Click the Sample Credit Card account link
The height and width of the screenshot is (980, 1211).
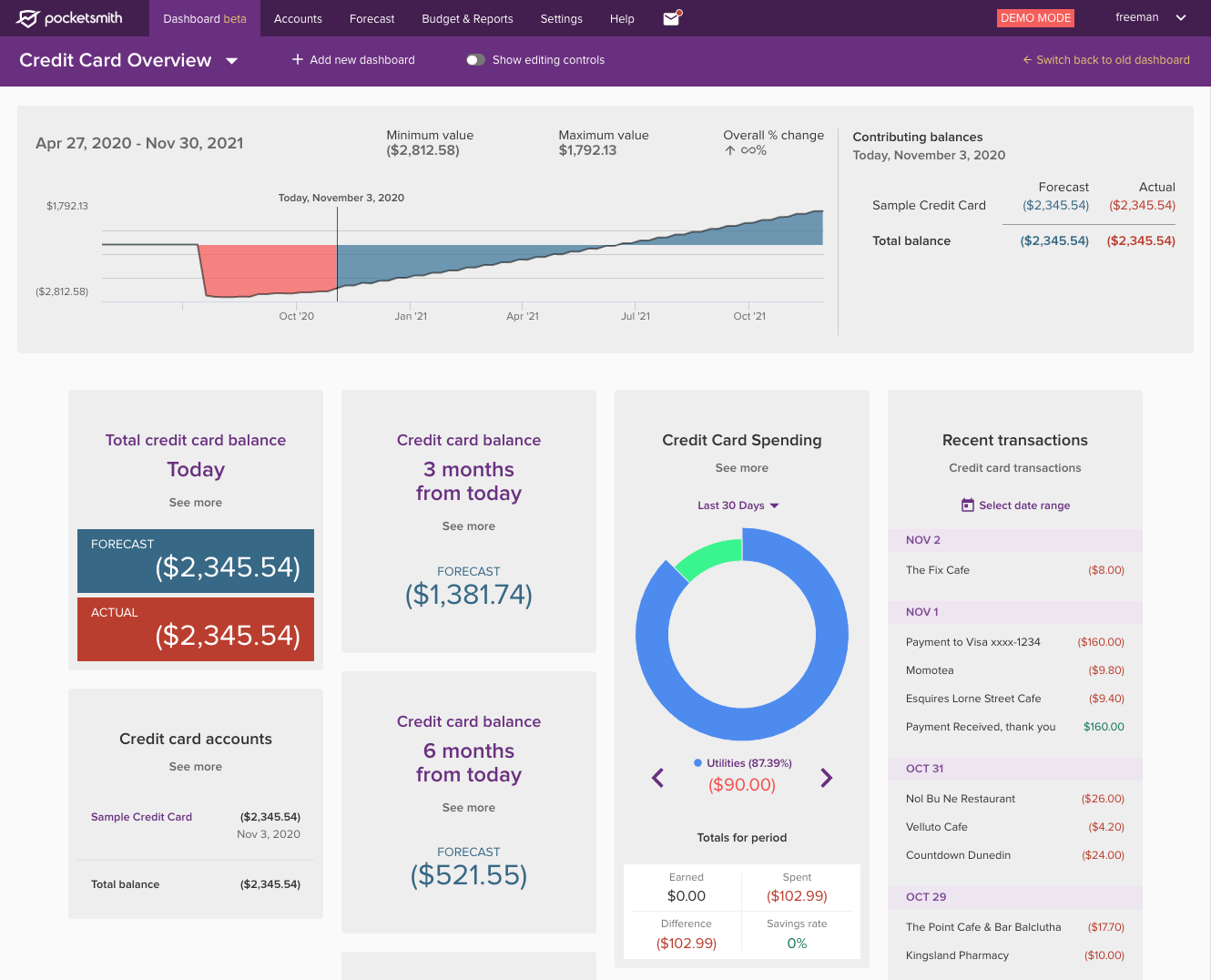pyautogui.click(x=141, y=817)
